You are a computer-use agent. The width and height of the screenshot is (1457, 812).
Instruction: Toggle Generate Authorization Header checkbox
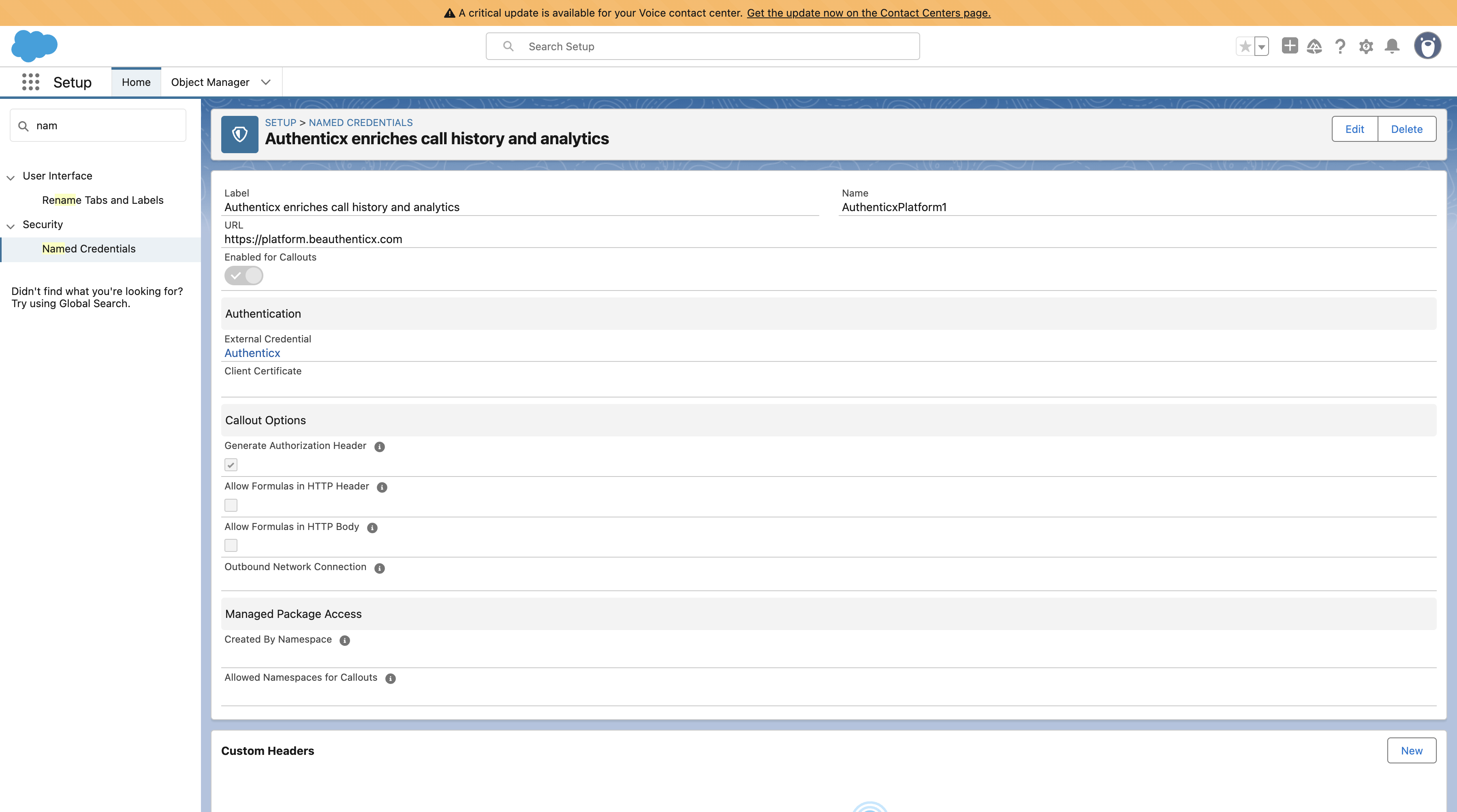pyautogui.click(x=231, y=465)
